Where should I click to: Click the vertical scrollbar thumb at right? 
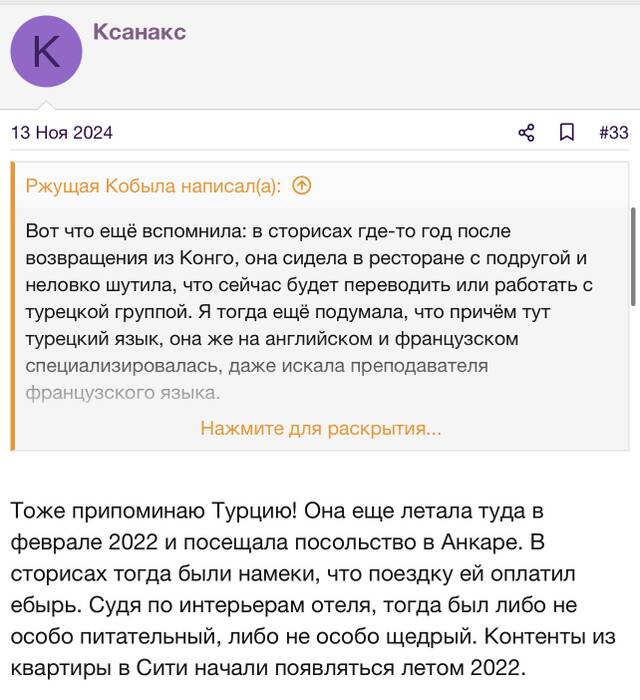(x=633, y=257)
